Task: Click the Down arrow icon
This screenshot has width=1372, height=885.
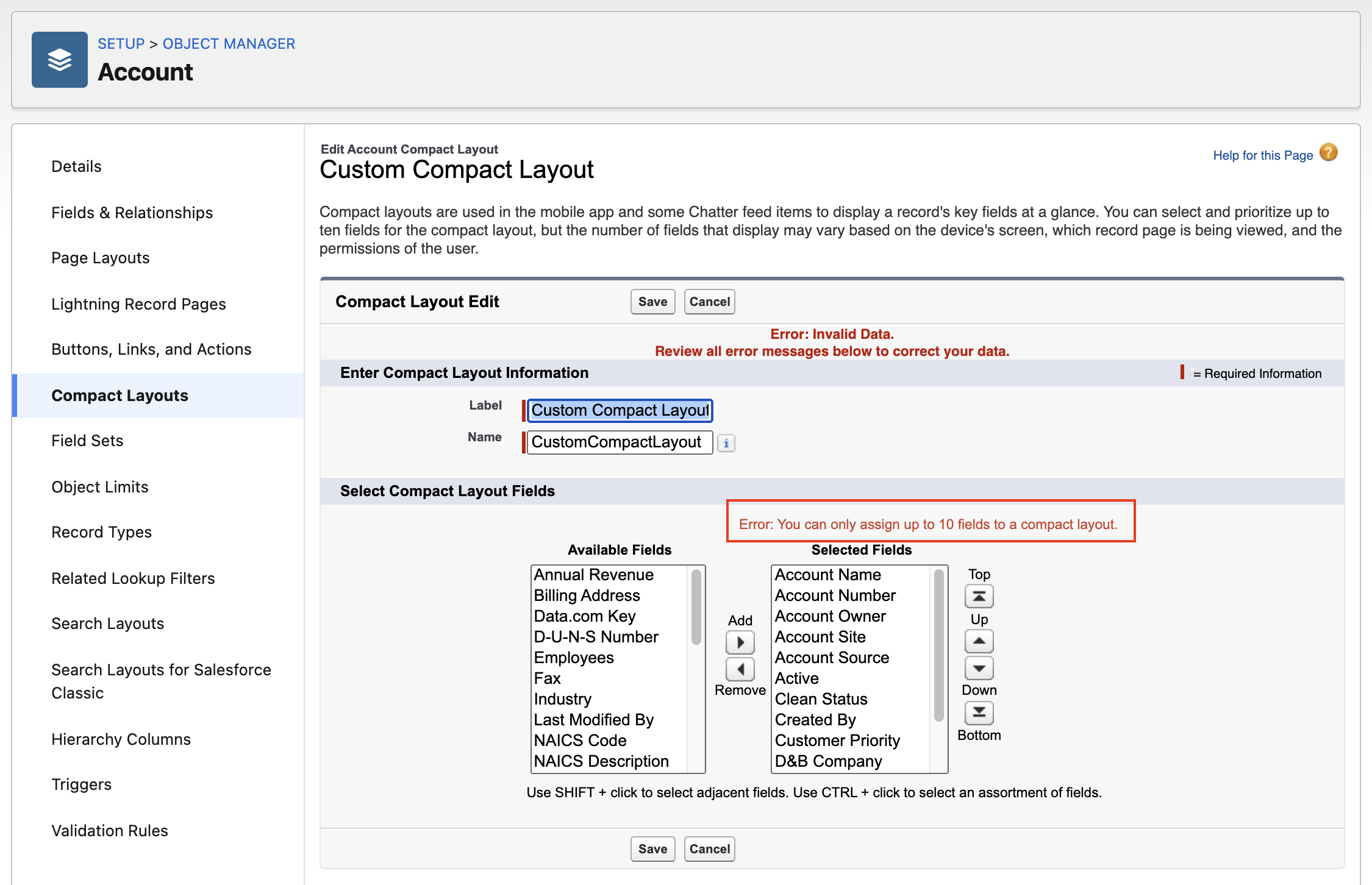Action: click(979, 668)
